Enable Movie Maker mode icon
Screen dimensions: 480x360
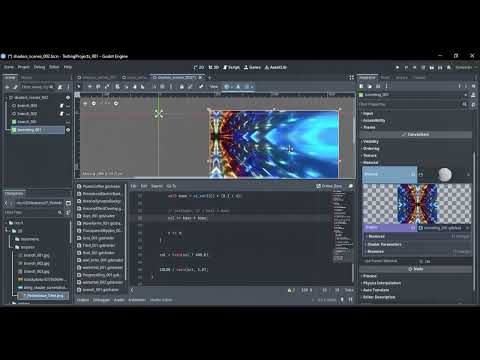coord(449,67)
